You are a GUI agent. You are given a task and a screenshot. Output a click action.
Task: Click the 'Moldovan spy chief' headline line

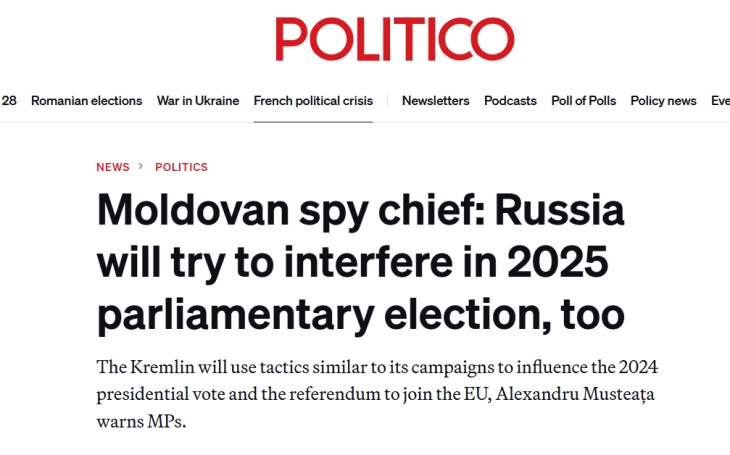coord(360,212)
